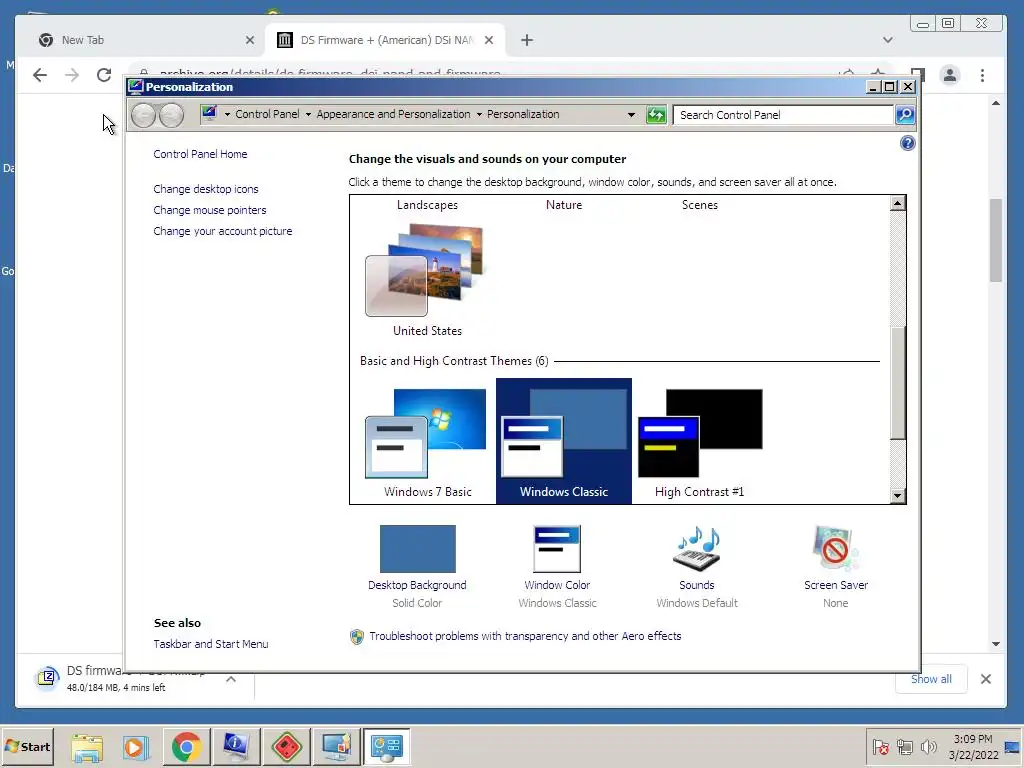The height and width of the screenshot is (768, 1024).
Task: Click the Control Panel forward arrow button
Action: (x=171, y=115)
